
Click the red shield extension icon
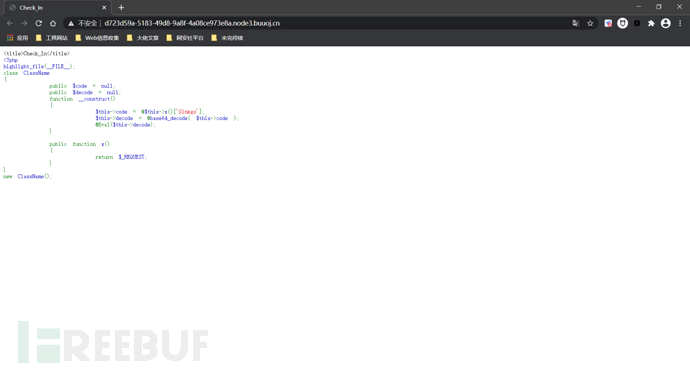pos(608,23)
